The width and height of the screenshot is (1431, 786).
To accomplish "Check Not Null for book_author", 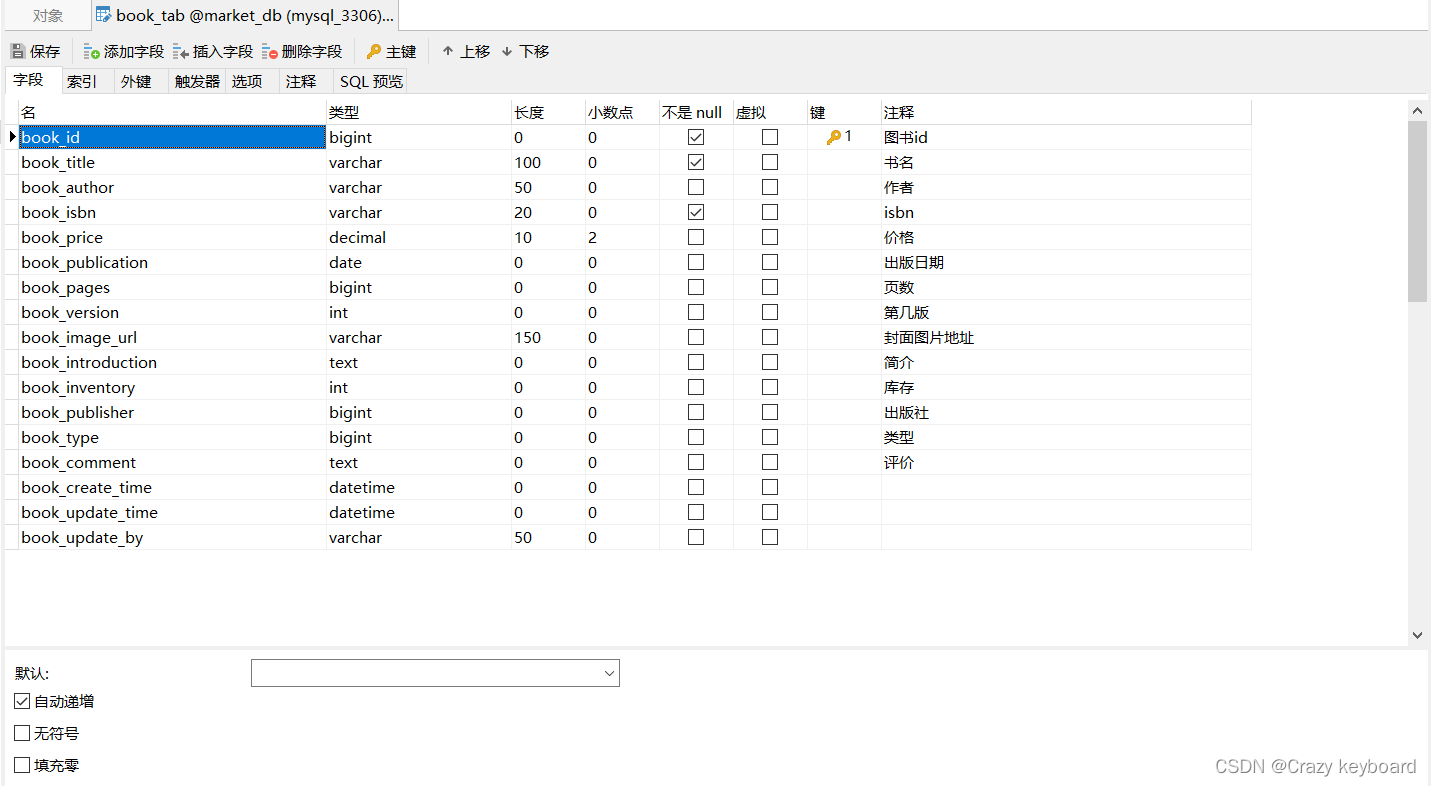I will coord(696,187).
